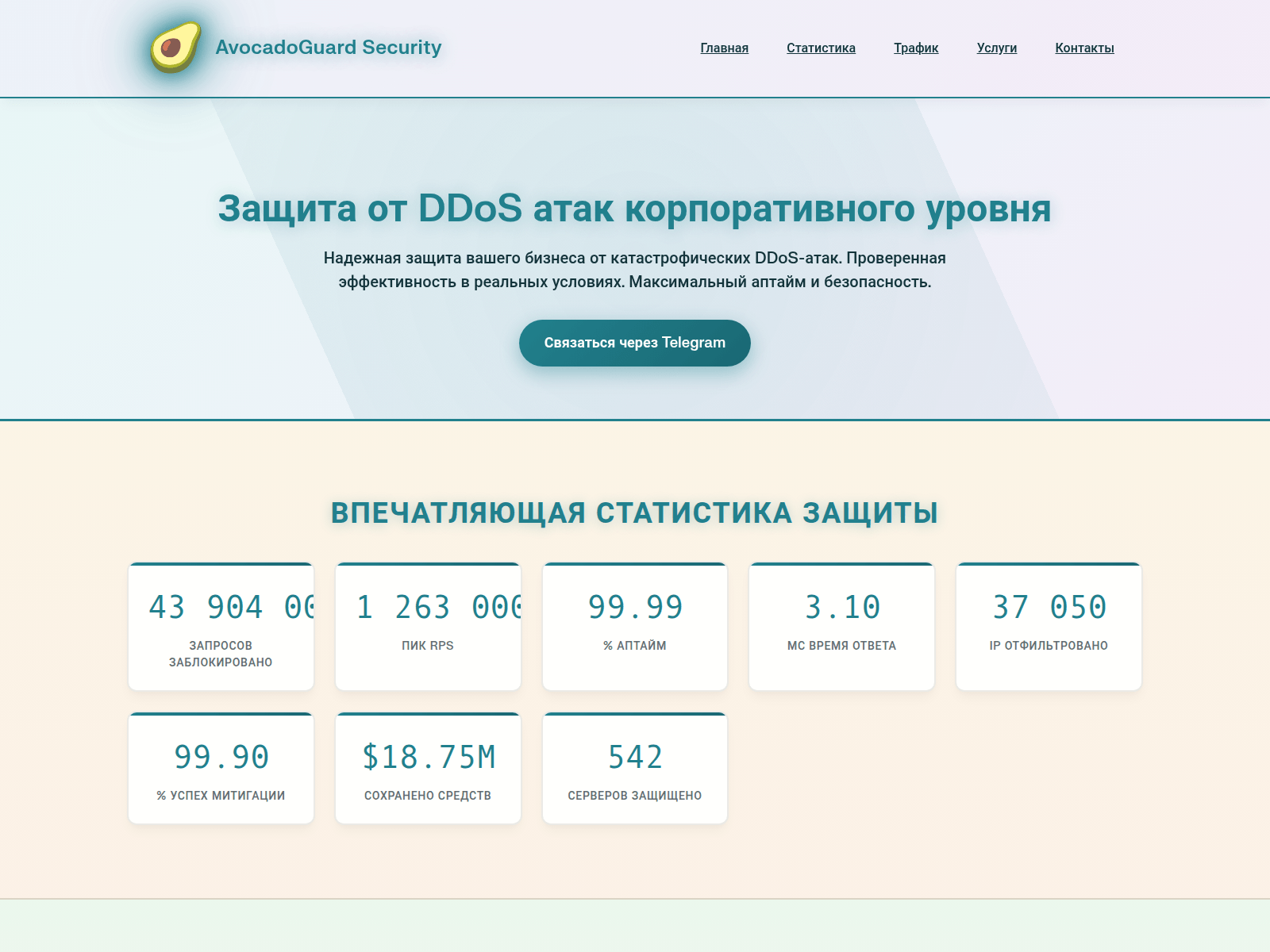Click the 99.99 value
This screenshot has width=1270, height=952.
click(x=635, y=608)
